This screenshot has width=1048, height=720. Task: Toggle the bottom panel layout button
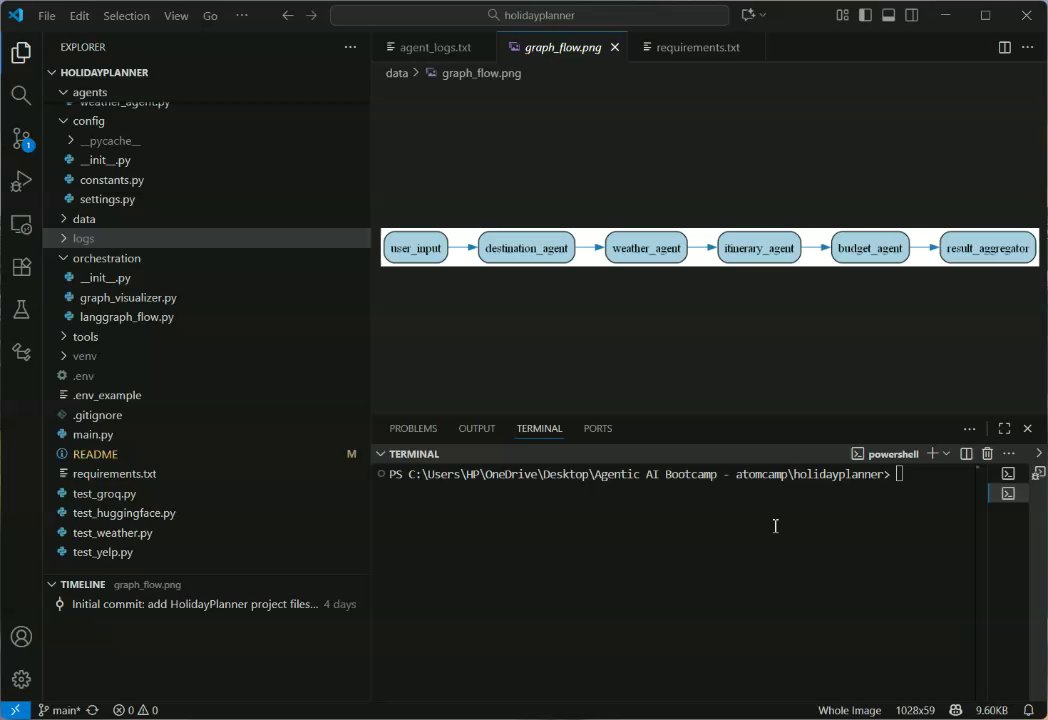pyautogui.click(x=888, y=15)
